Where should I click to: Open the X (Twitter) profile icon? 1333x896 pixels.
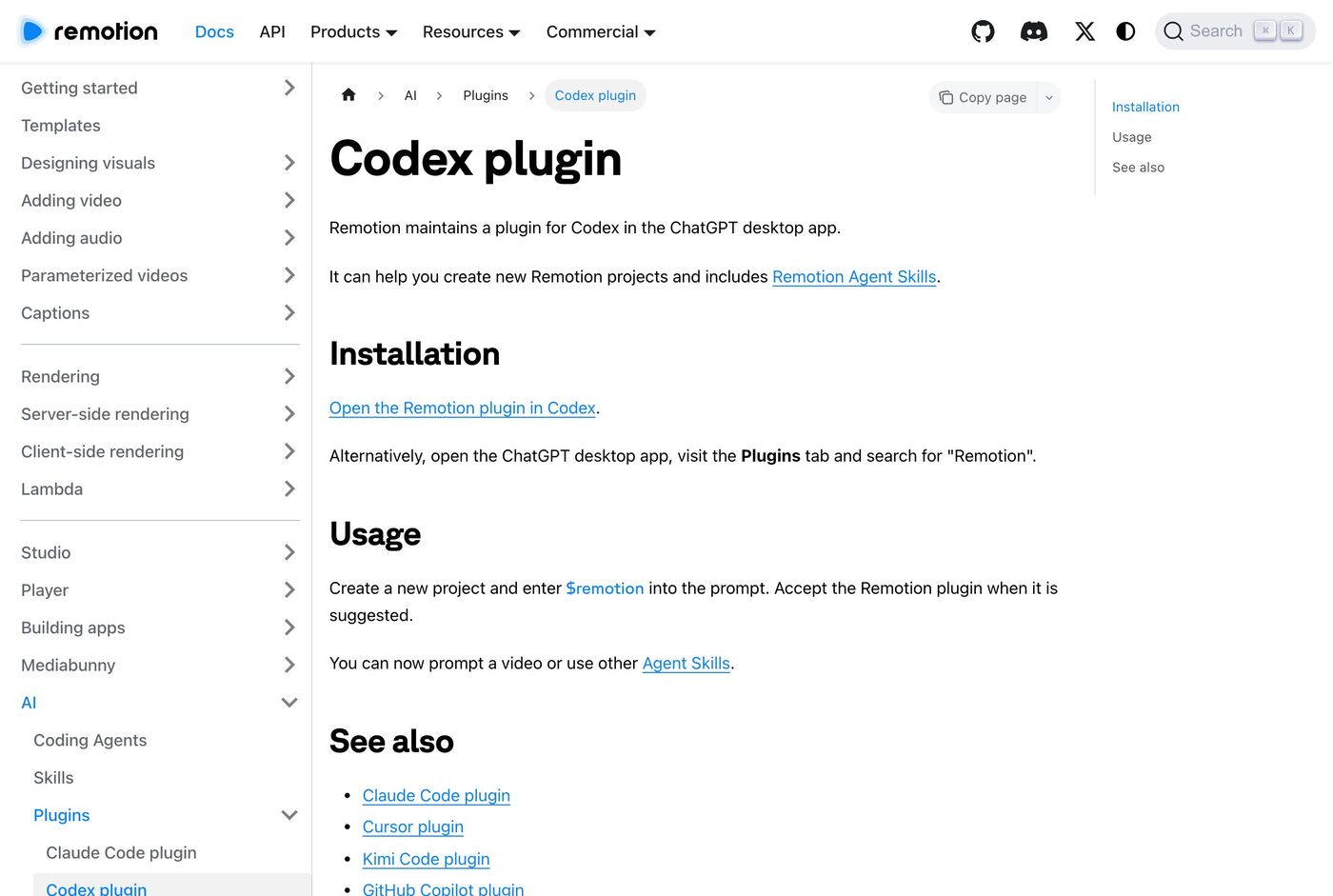(x=1084, y=31)
